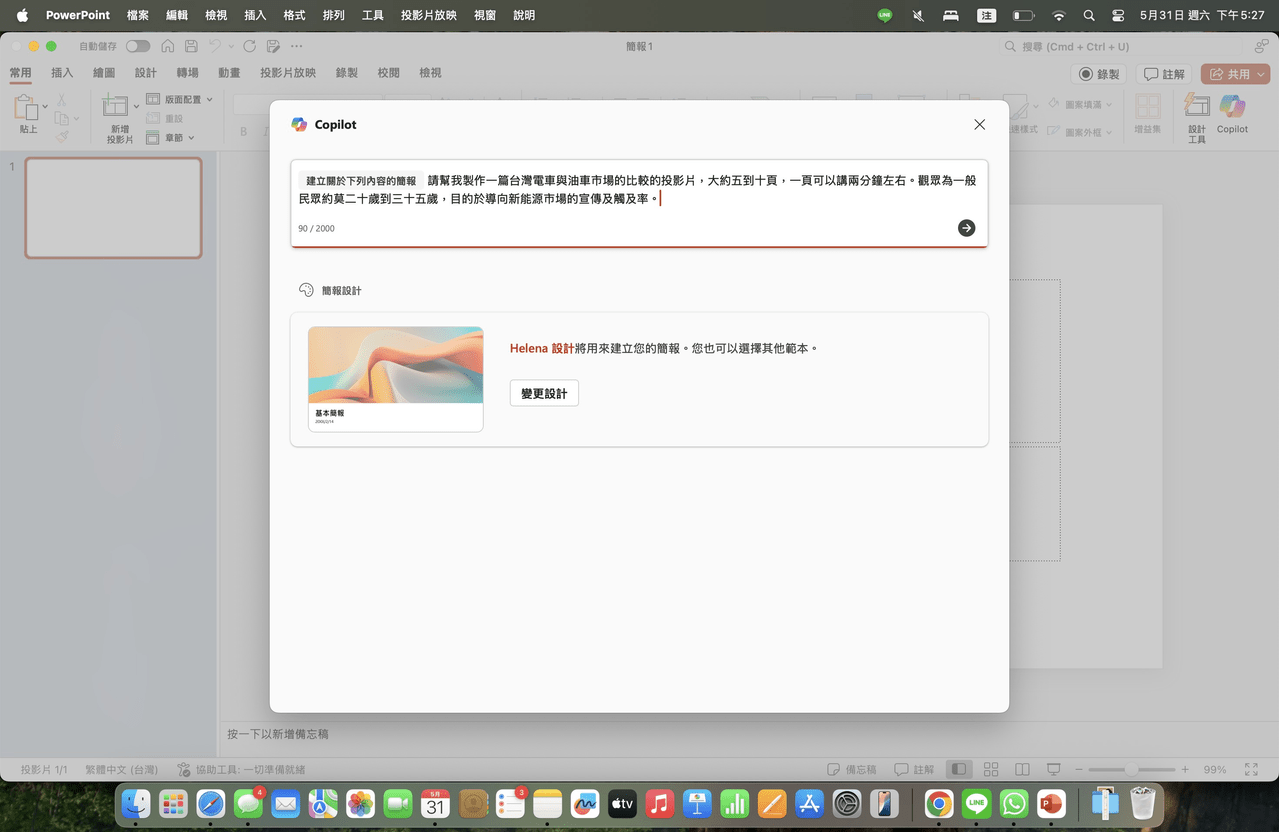Image resolution: width=1279 pixels, height=832 pixels.
Task: Click the 99% zoom level text
Action: point(1215,770)
